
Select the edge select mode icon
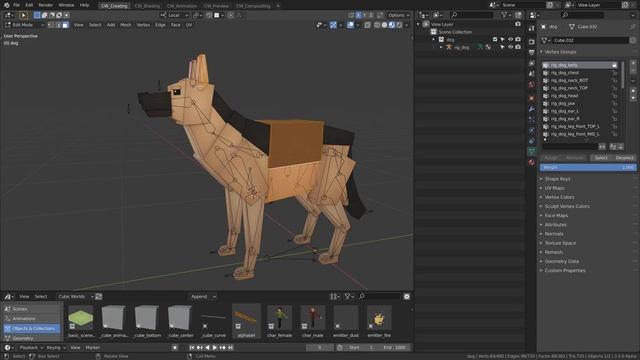point(58,25)
